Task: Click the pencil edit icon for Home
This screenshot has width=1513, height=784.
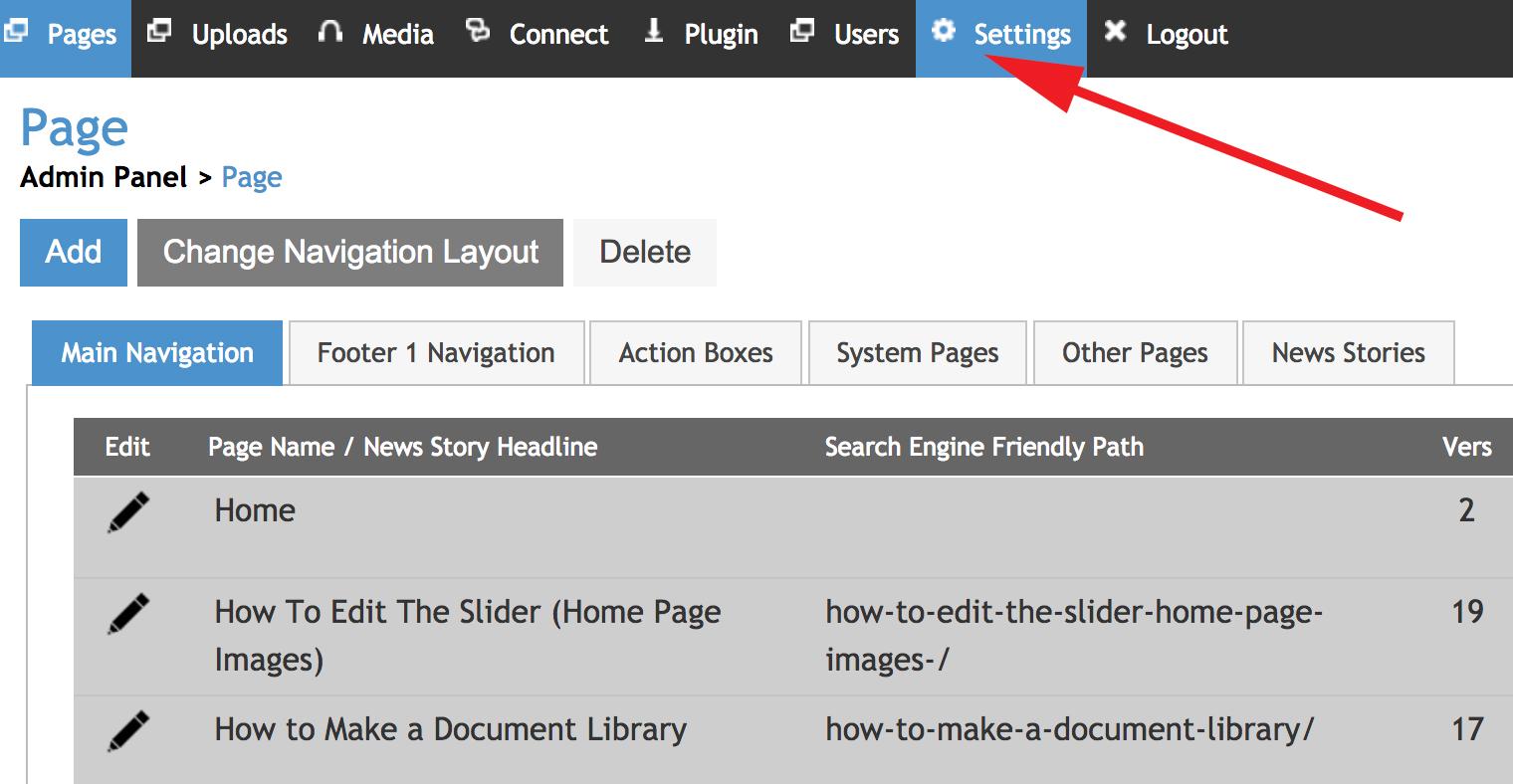Action: [128, 512]
